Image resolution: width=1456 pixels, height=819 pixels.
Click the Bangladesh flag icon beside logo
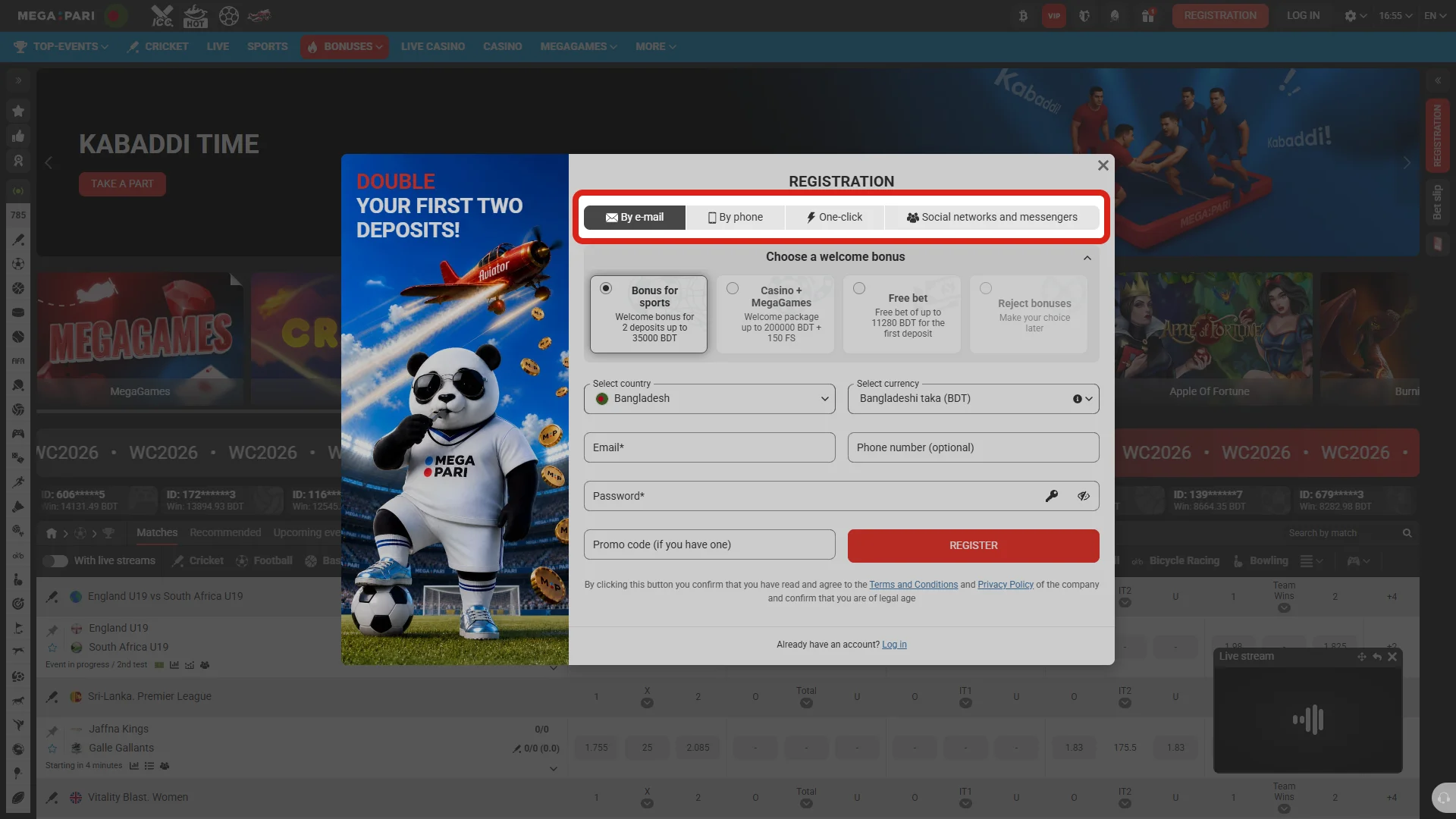click(115, 16)
